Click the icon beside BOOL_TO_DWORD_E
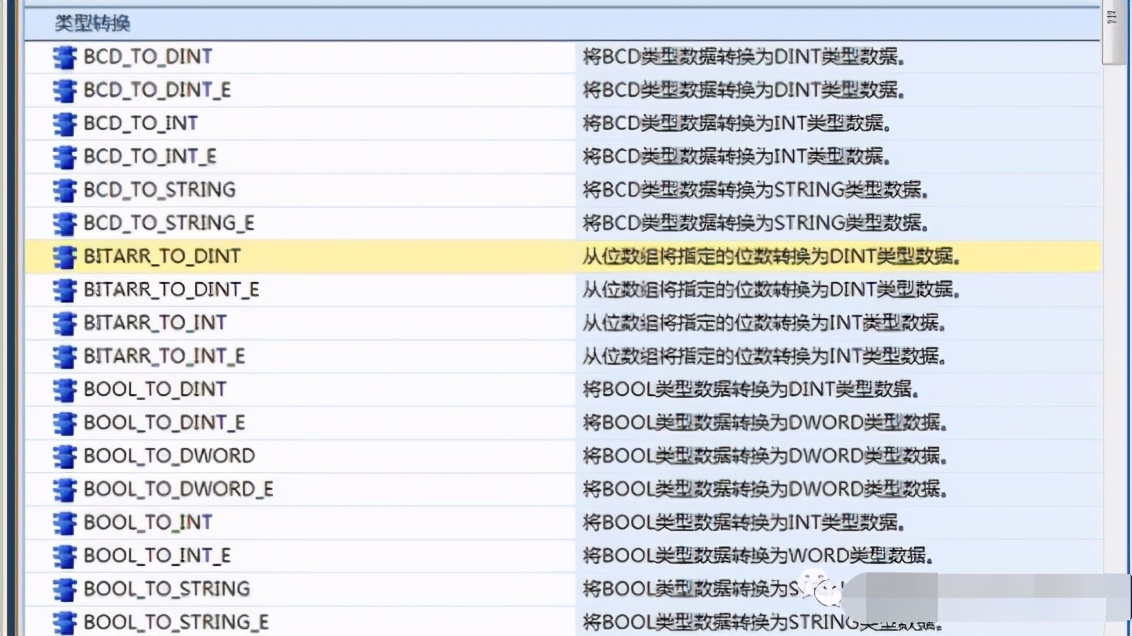The image size is (1132, 636). tap(65, 489)
